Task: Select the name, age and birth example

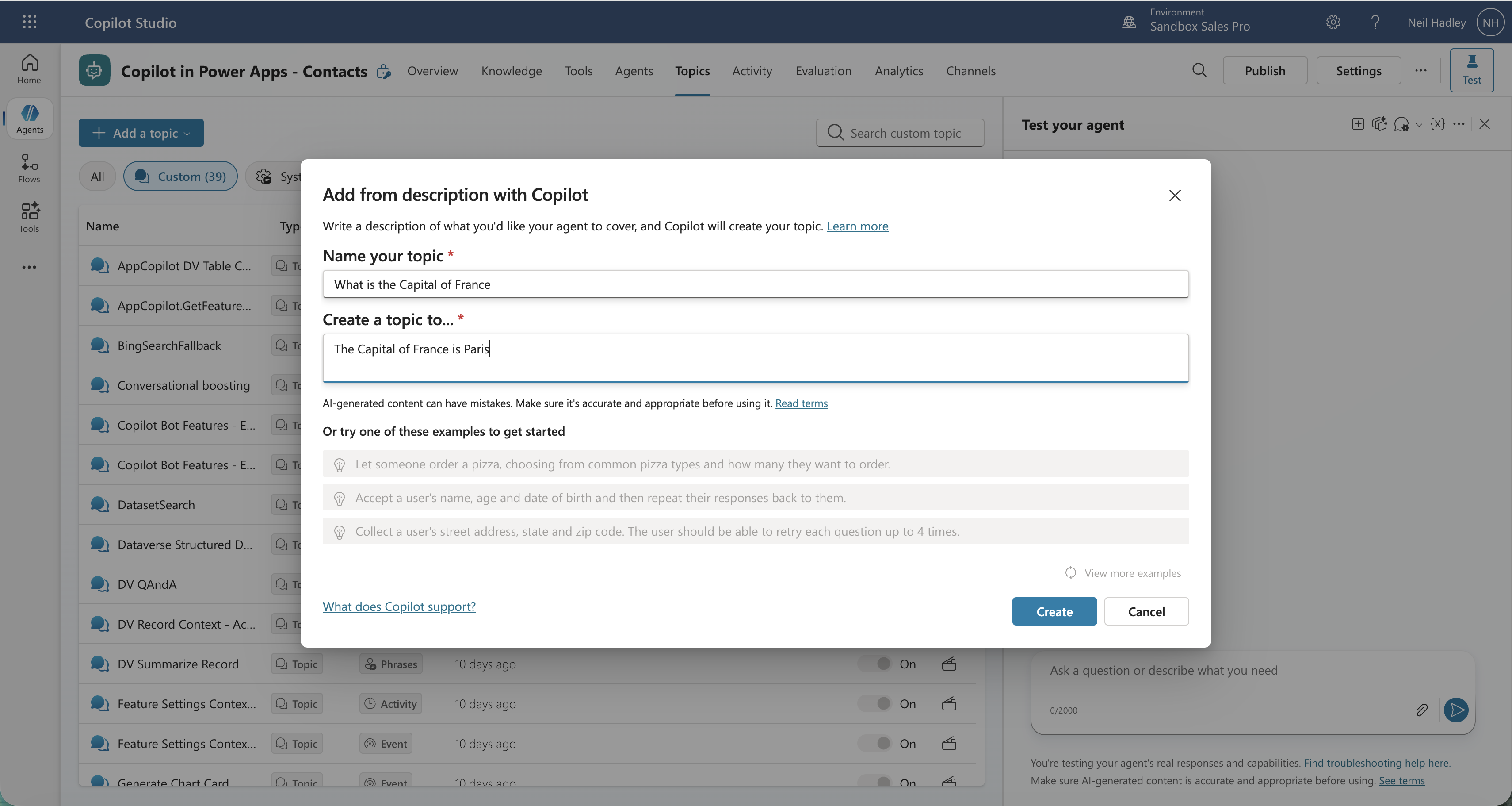Action: tap(756, 498)
